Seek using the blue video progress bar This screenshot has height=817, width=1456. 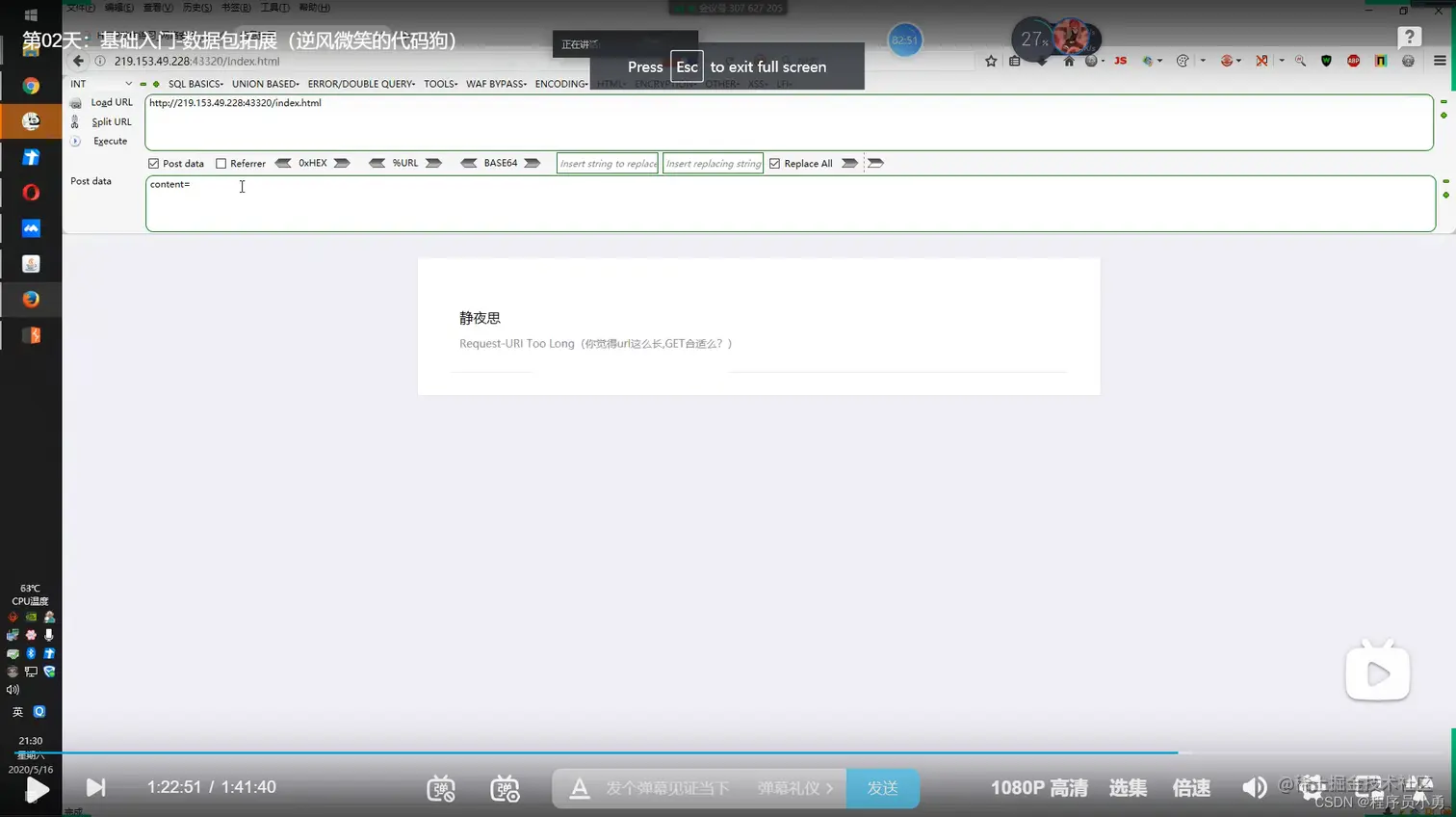(x=728, y=752)
